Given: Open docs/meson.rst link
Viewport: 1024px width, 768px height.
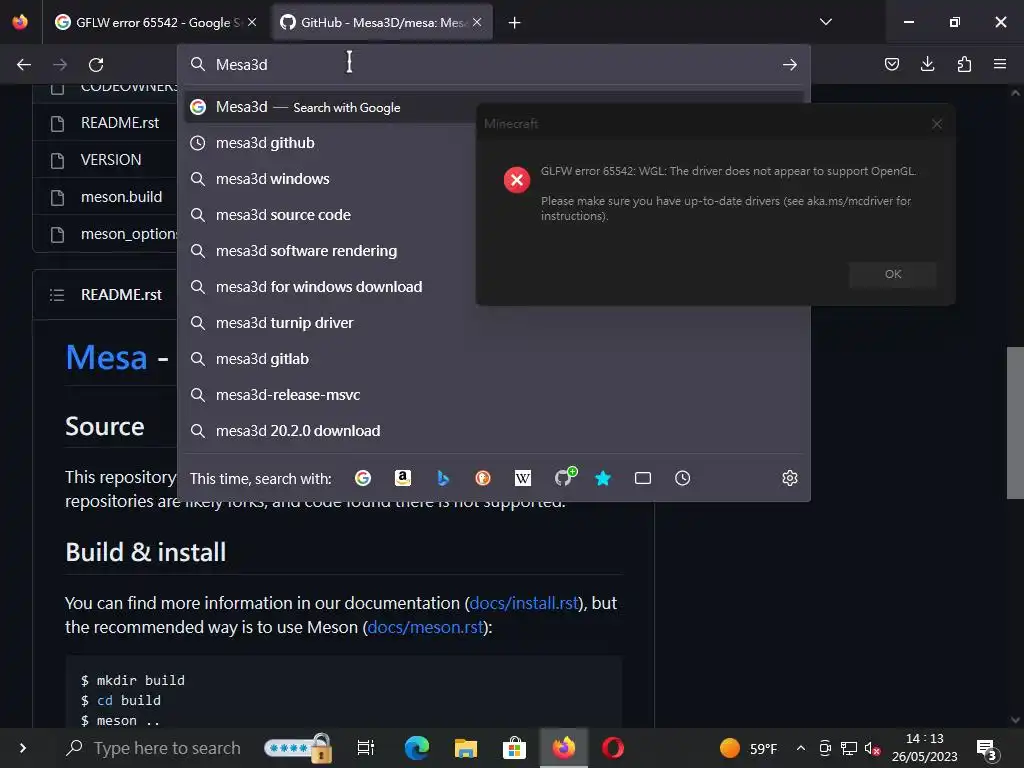Looking at the screenshot, I should point(425,627).
